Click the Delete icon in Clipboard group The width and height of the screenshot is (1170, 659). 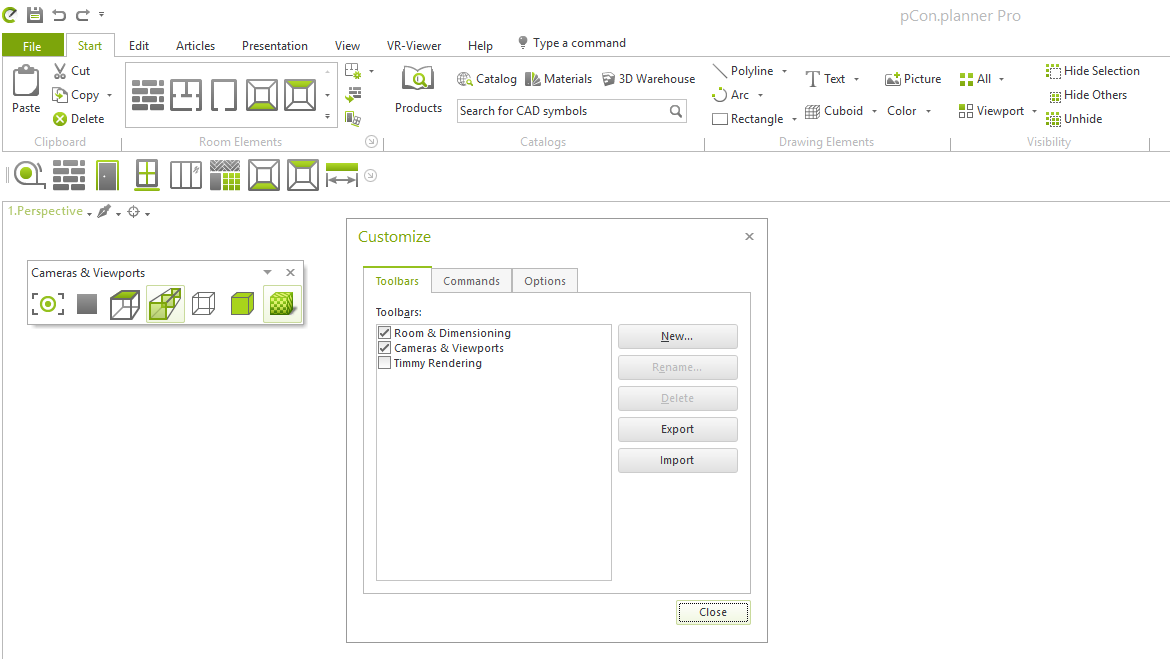60,119
